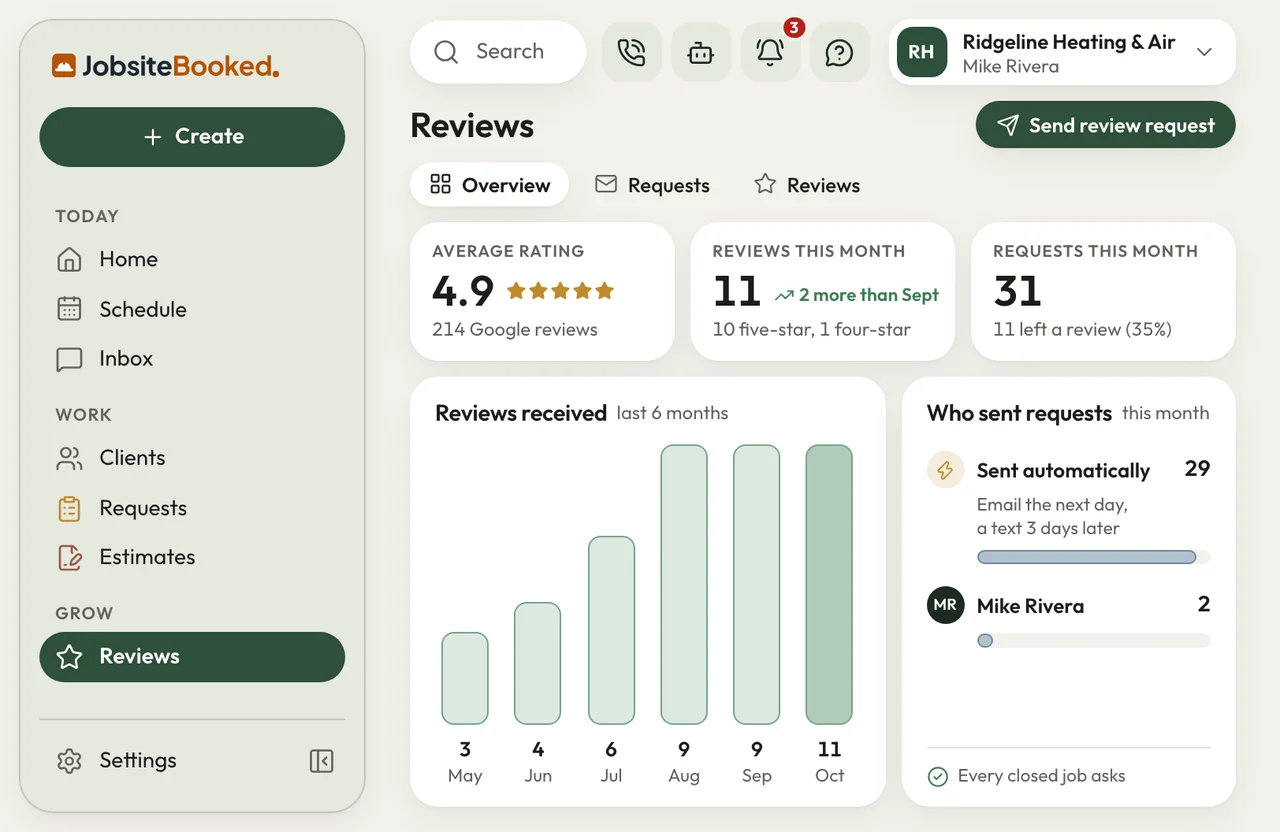Screen dimensions: 1280x832
Task: Click into the Search field
Action: [498, 52]
